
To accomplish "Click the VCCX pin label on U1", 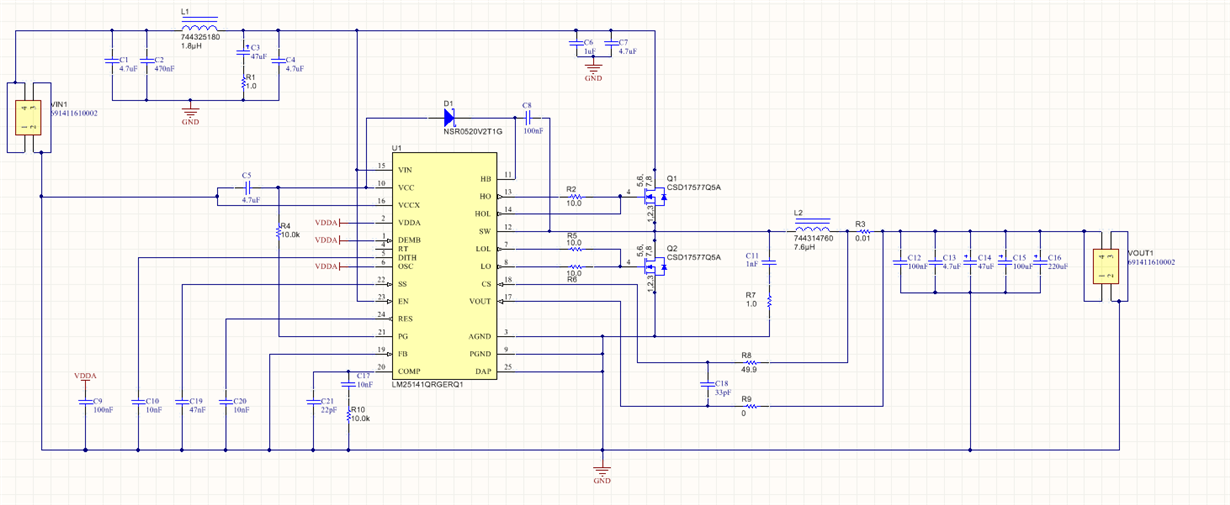I will coord(408,205).
